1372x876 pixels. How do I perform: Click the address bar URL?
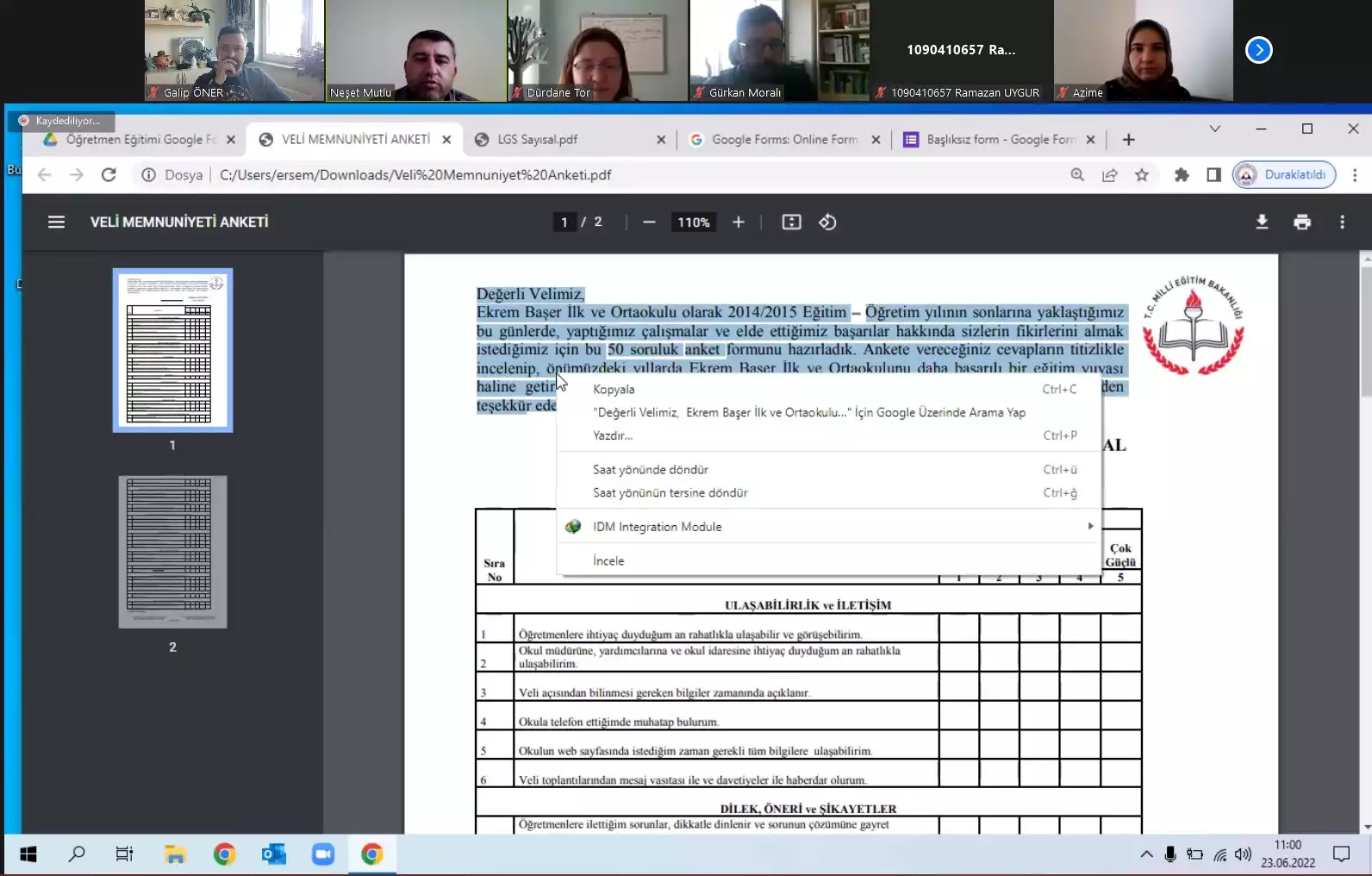tap(415, 175)
